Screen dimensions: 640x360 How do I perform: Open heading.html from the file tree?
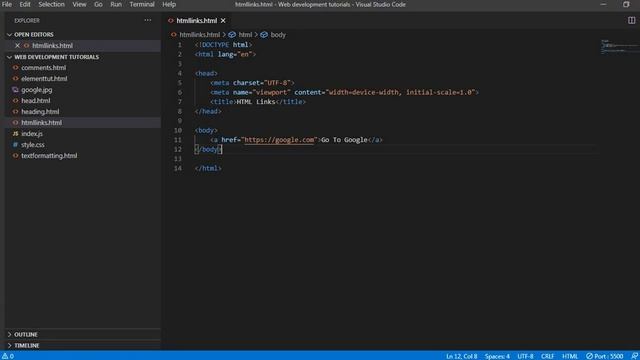40,112
